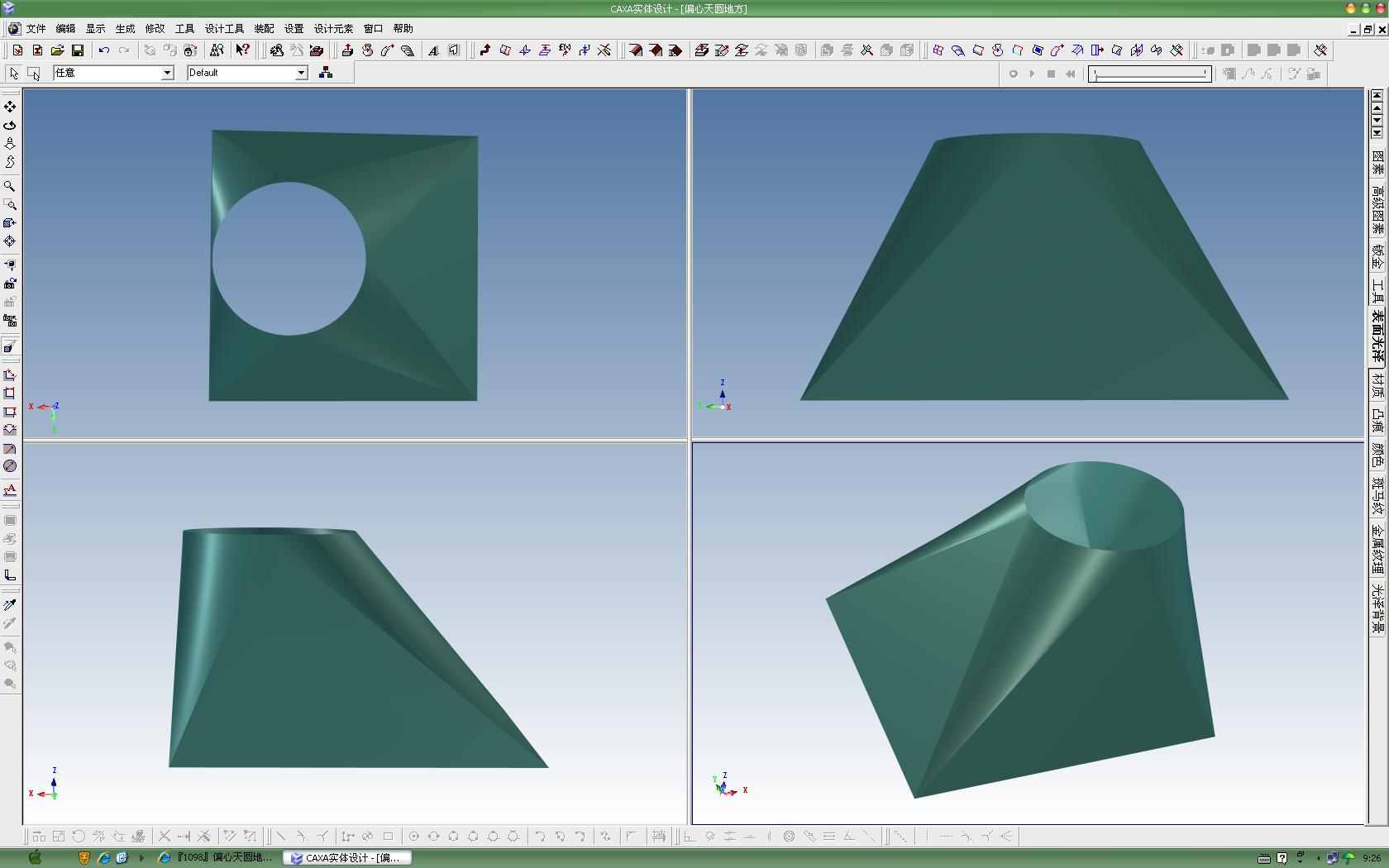
Task: Click the box selection pointer tool
Action: (33, 73)
